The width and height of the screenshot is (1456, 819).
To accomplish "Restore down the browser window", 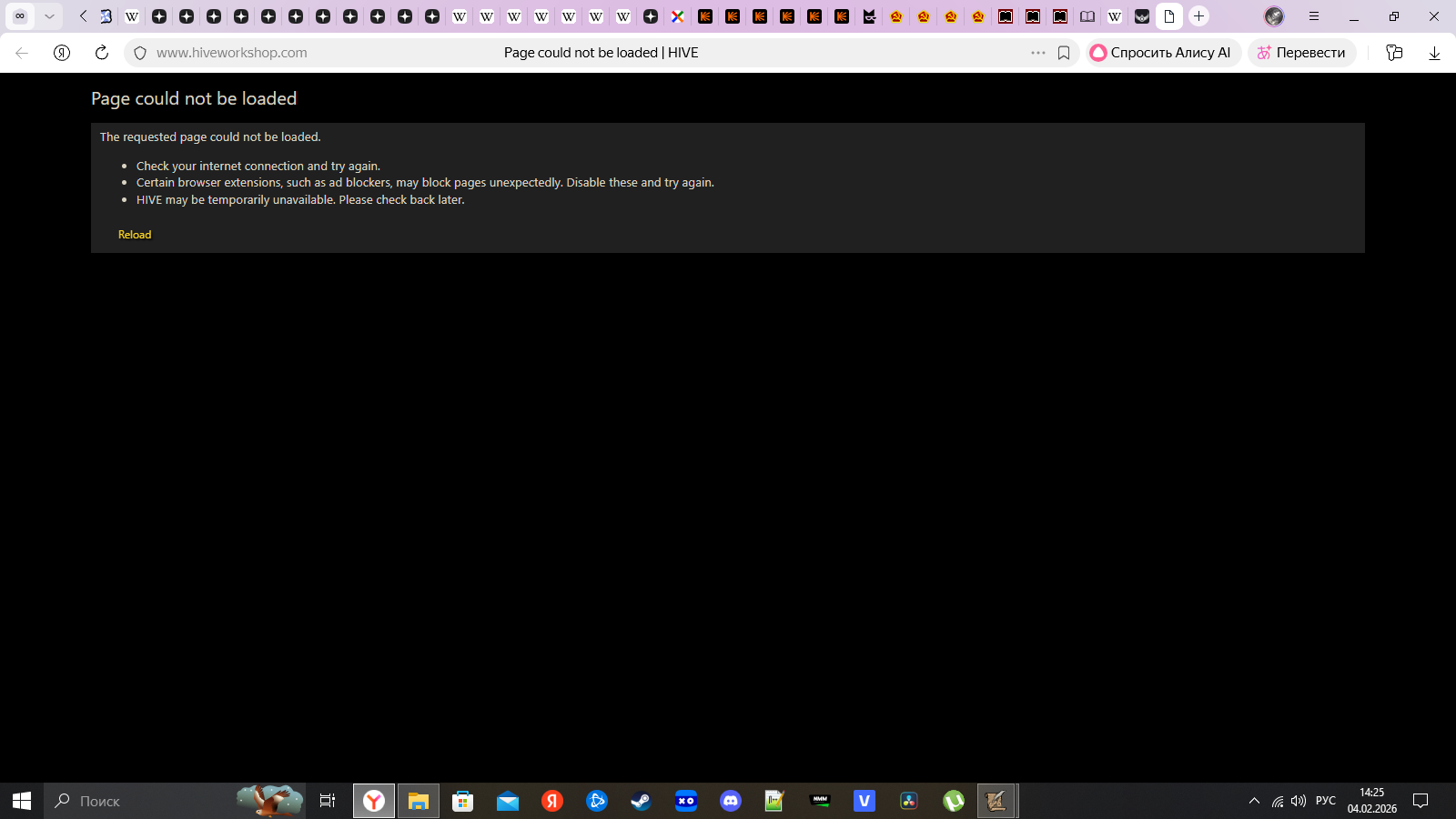I will [1394, 16].
